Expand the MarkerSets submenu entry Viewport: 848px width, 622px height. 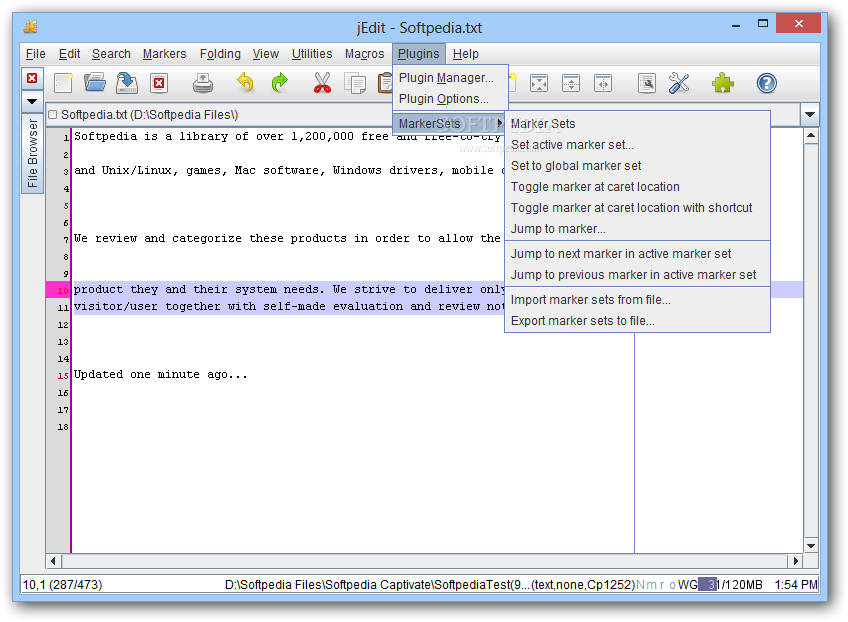[x=450, y=124]
